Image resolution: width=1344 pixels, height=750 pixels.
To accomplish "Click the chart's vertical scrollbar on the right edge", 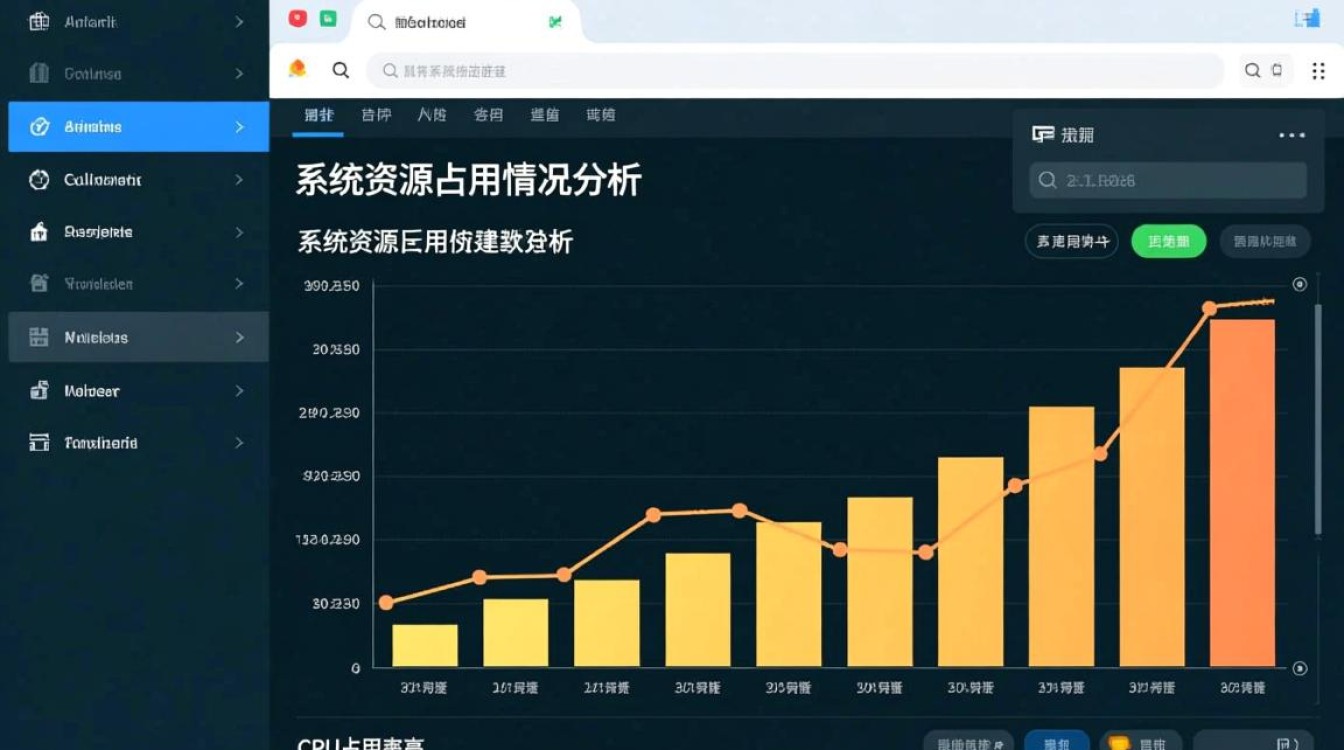I will tap(1318, 418).
